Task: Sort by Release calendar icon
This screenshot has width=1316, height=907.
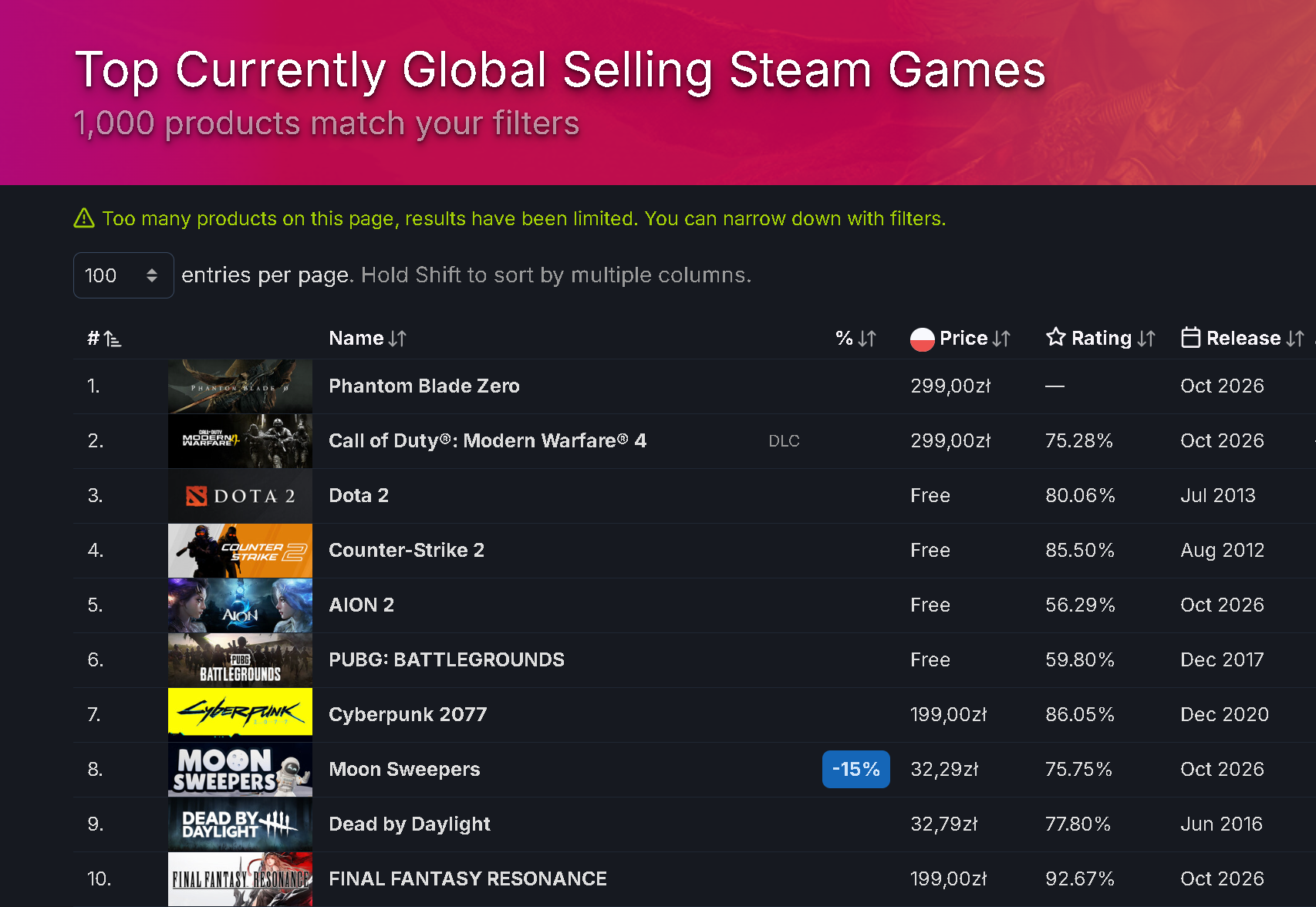Action: click(1190, 338)
